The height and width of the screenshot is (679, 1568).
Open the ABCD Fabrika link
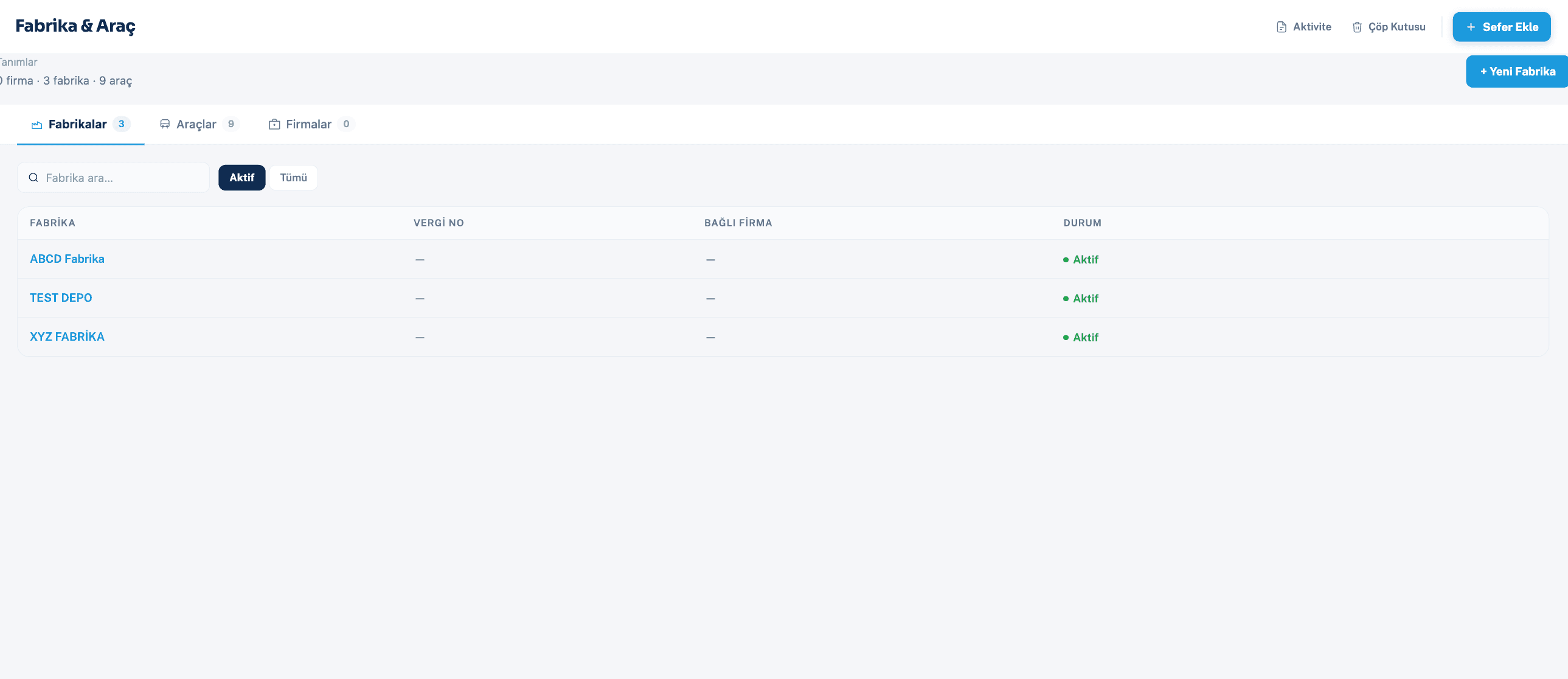pyautogui.click(x=67, y=259)
